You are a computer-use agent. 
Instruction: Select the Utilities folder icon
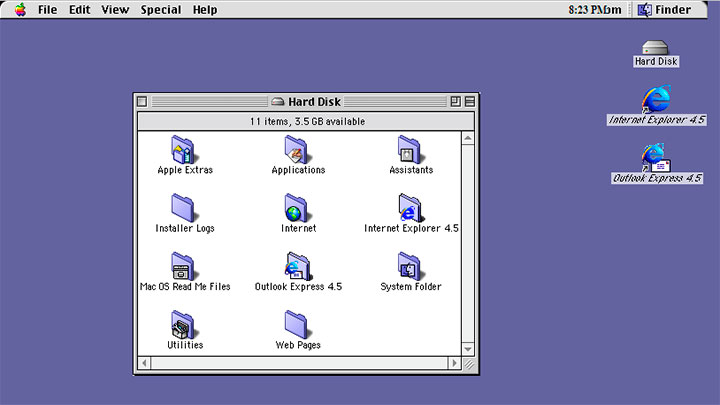pos(183,325)
